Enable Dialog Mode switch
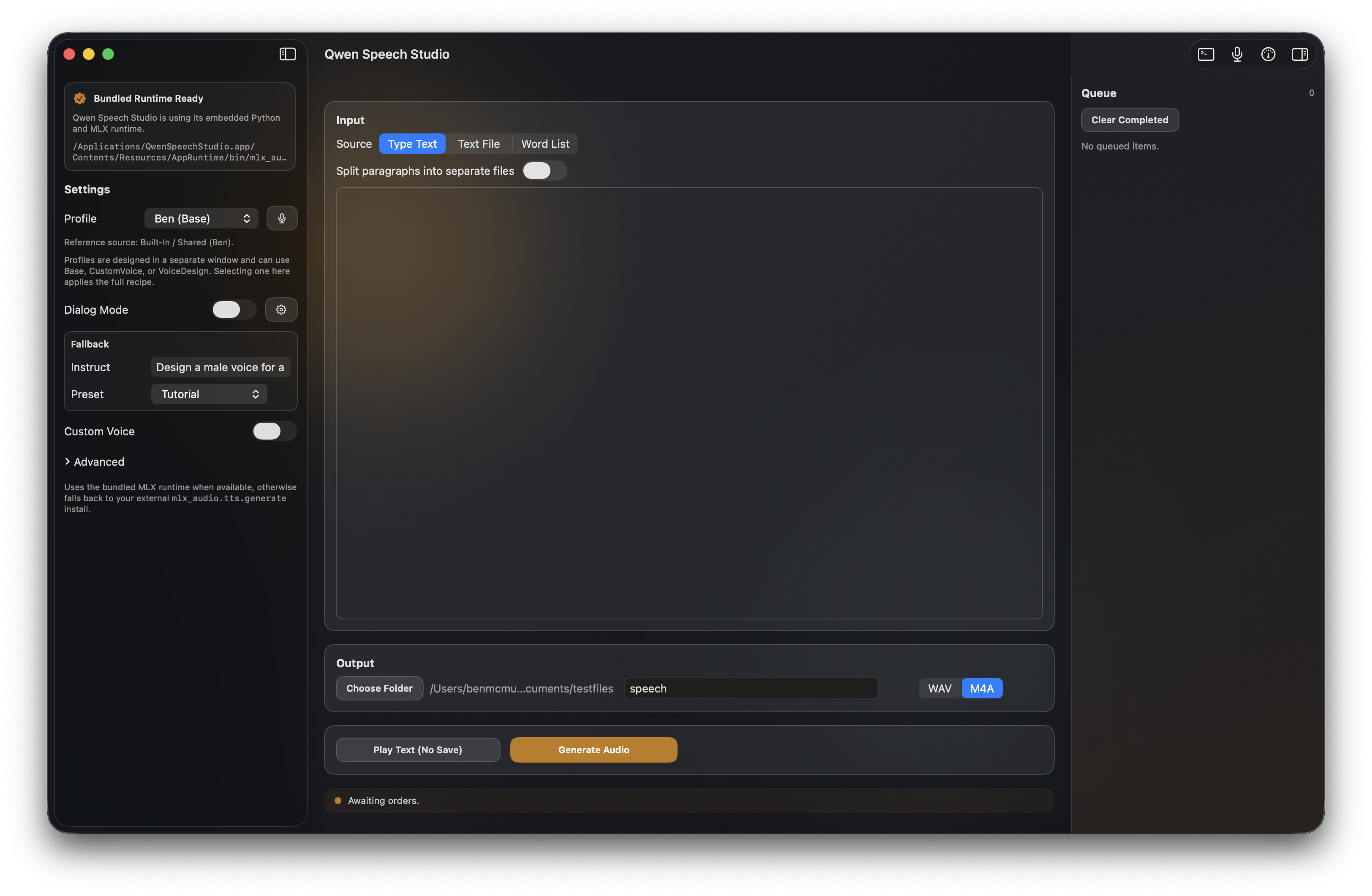 pos(234,310)
